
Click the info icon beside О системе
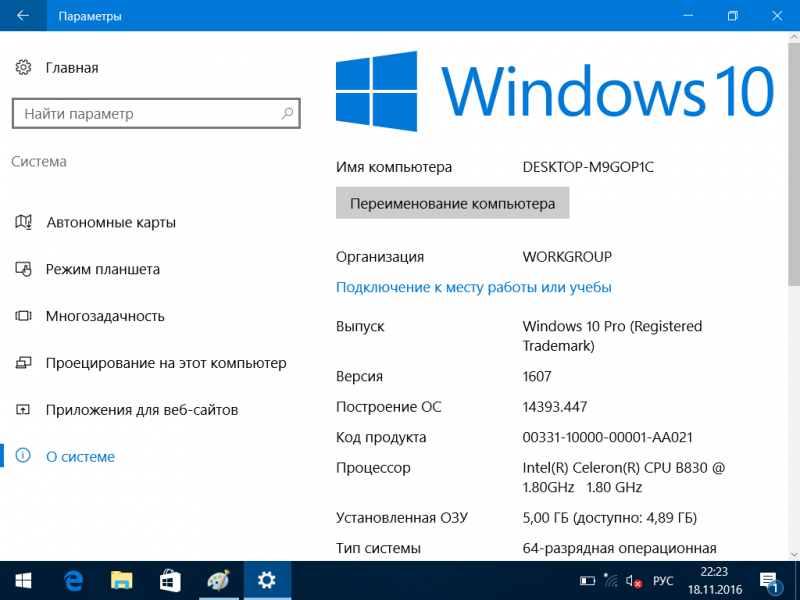pos(23,456)
